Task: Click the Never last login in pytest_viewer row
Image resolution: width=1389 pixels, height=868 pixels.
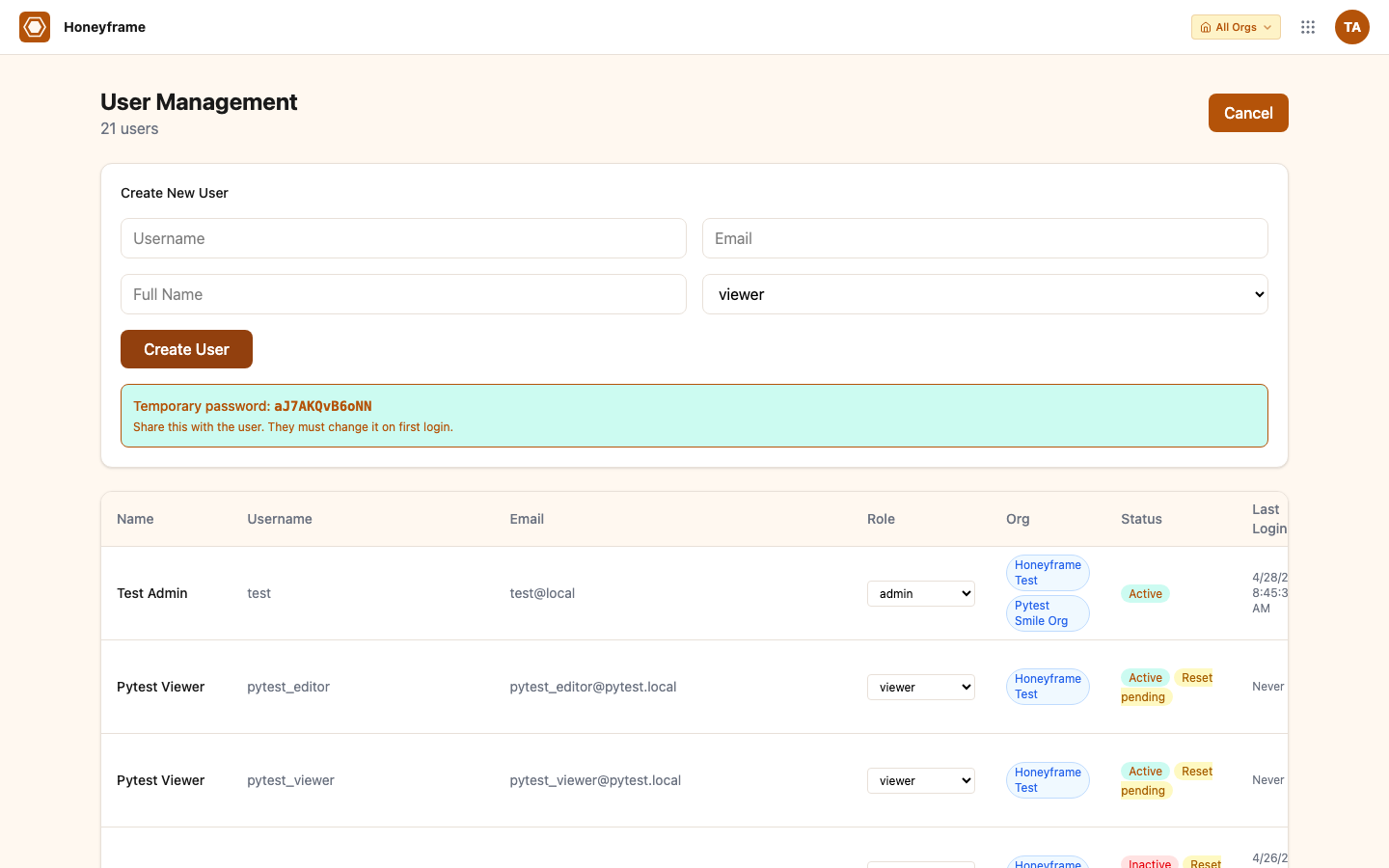Action: click(1268, 780)
